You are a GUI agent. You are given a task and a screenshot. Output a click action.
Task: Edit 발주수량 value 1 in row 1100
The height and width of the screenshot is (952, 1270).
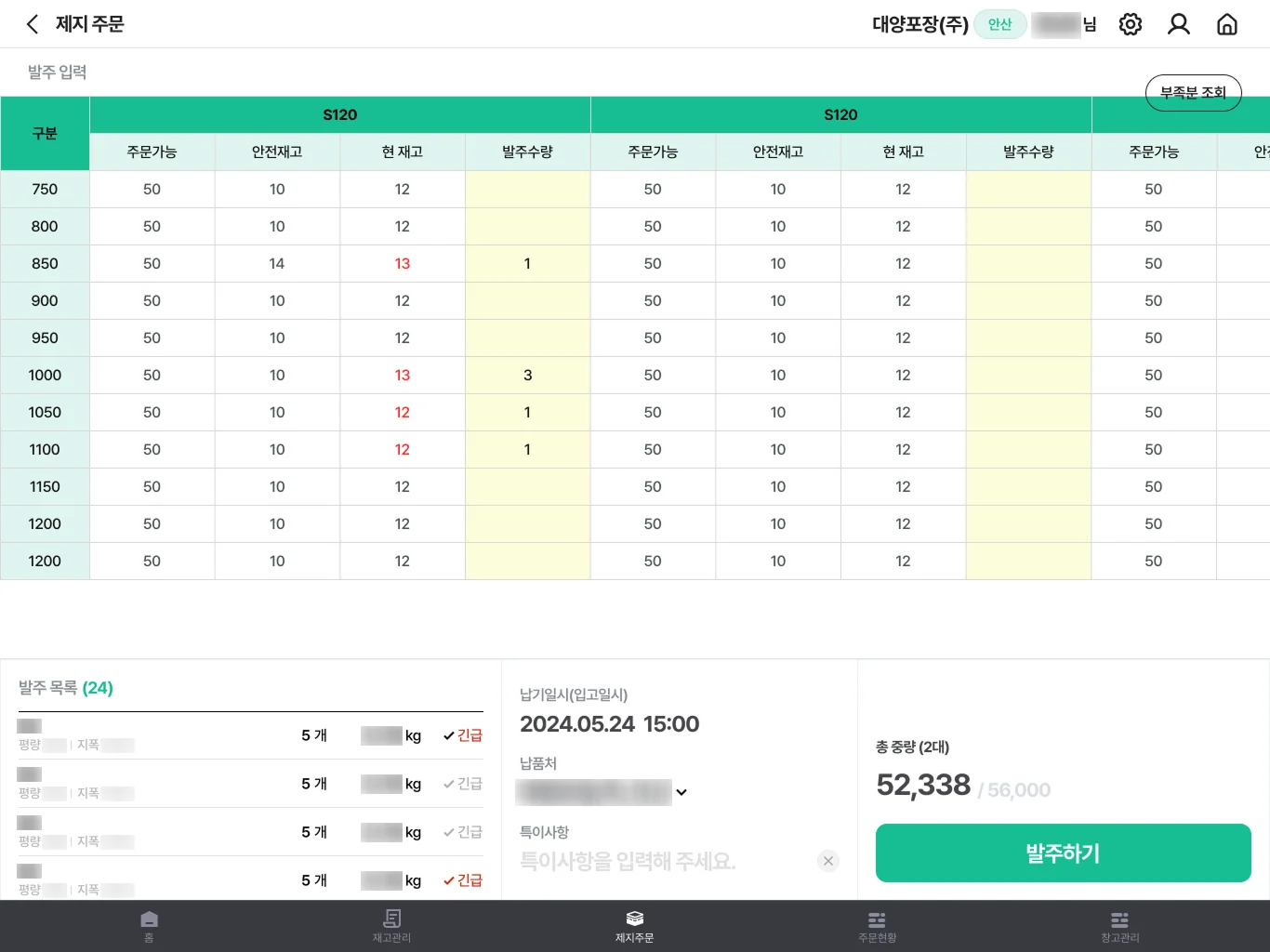click(x=528, y=450)
